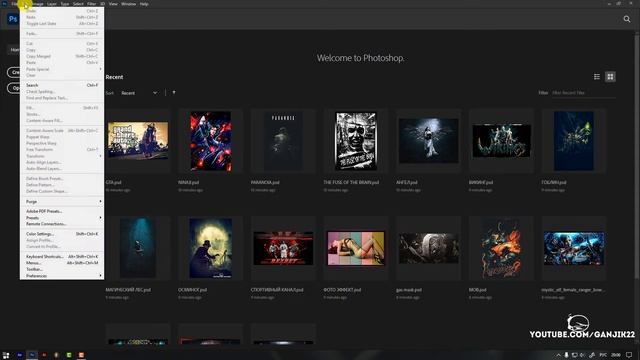Screen dimensions: 640x360
Task: Click the Ps home logo
Action: [x=13, y=19]
